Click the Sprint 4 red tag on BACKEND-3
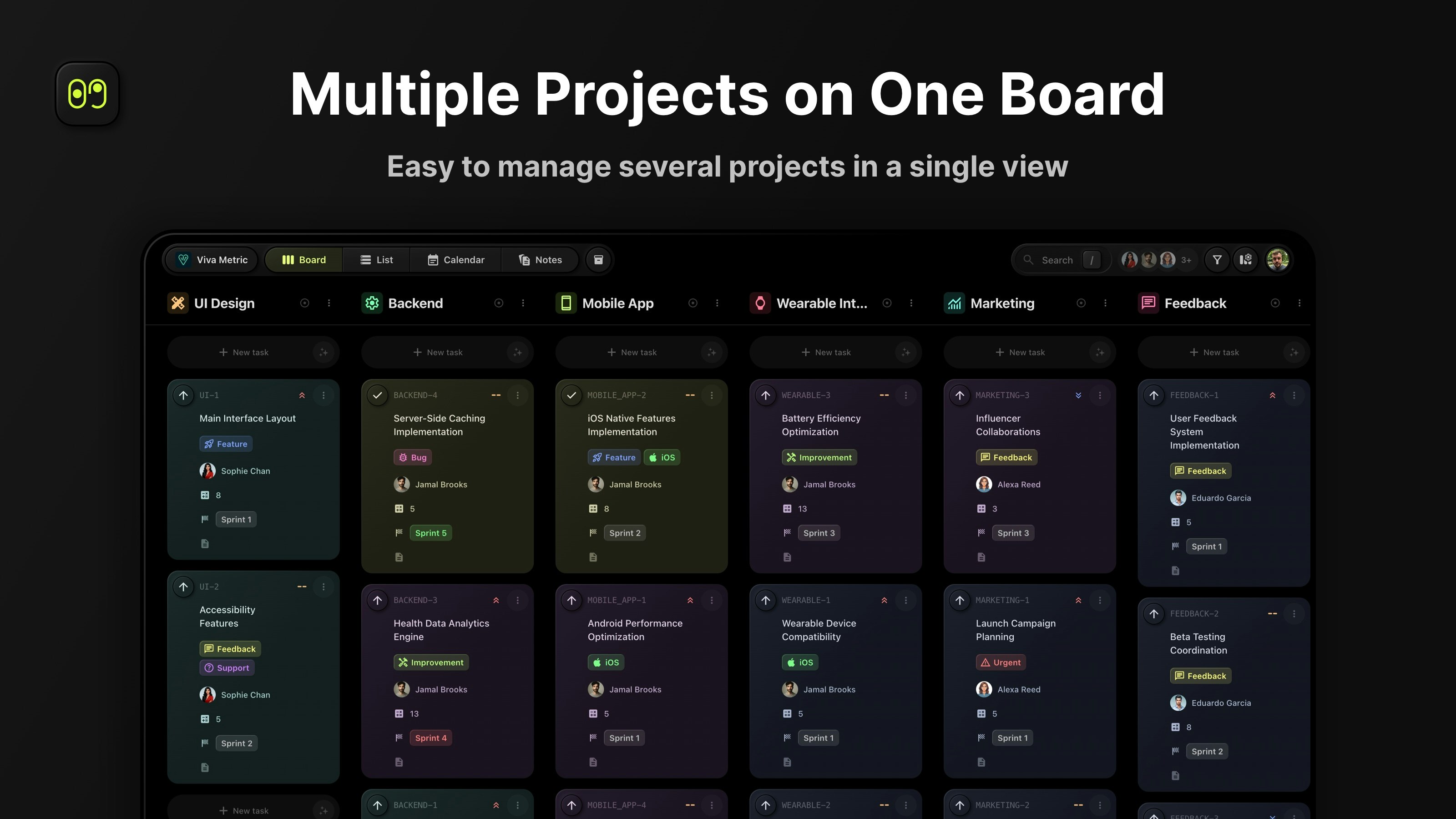The width and height of the screenshot is (1456, 819). (431, 738)
